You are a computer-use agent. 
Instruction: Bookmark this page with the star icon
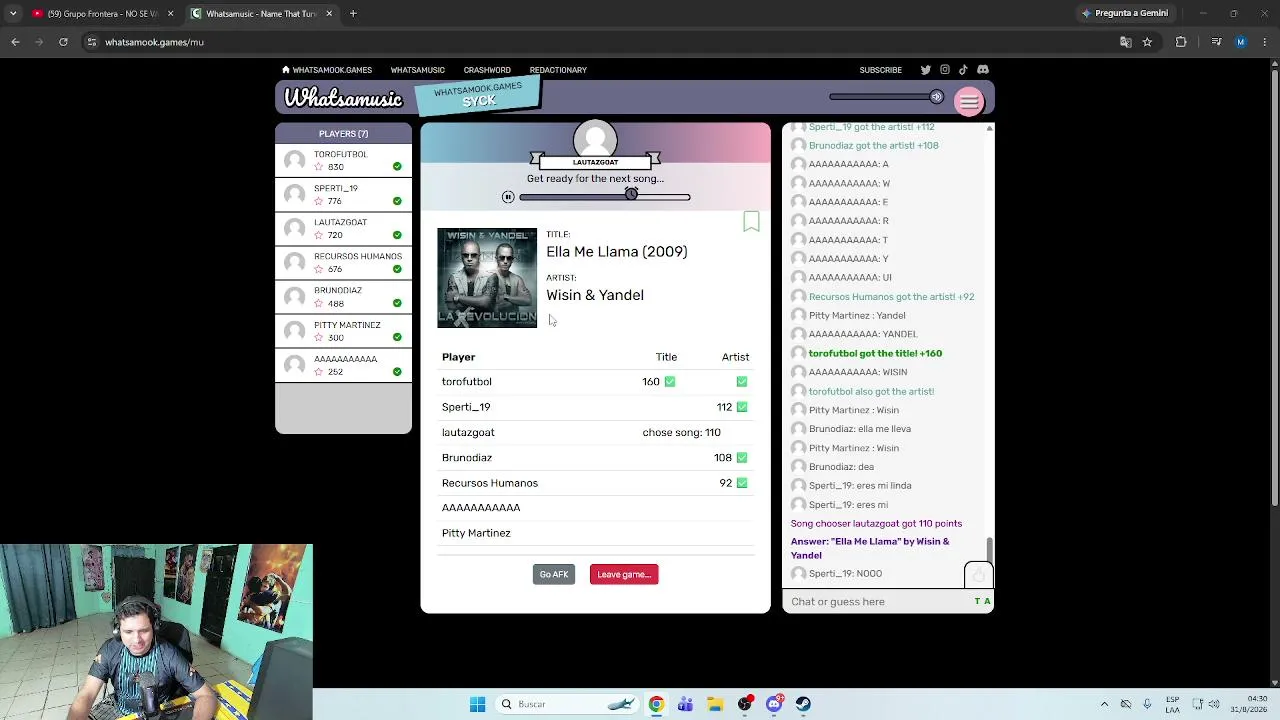tap(1147, 42)
